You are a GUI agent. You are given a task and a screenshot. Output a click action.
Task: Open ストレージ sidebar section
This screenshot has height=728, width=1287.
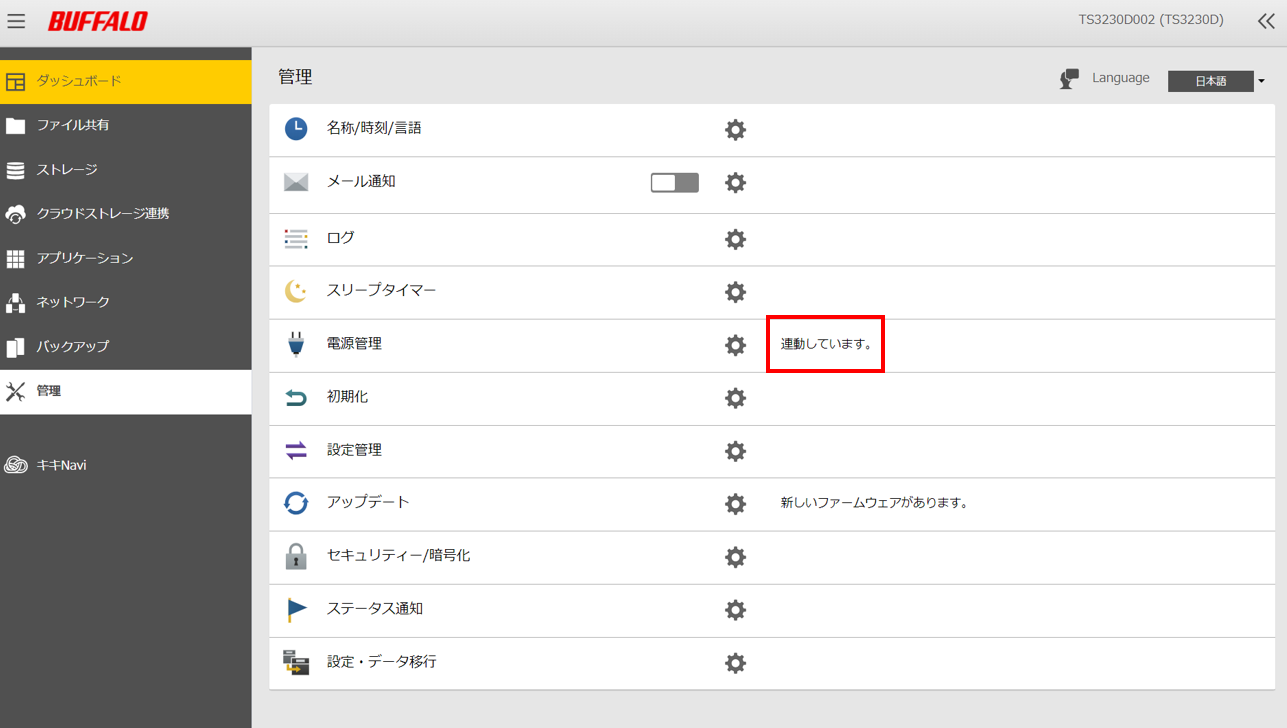coord(67,170)
